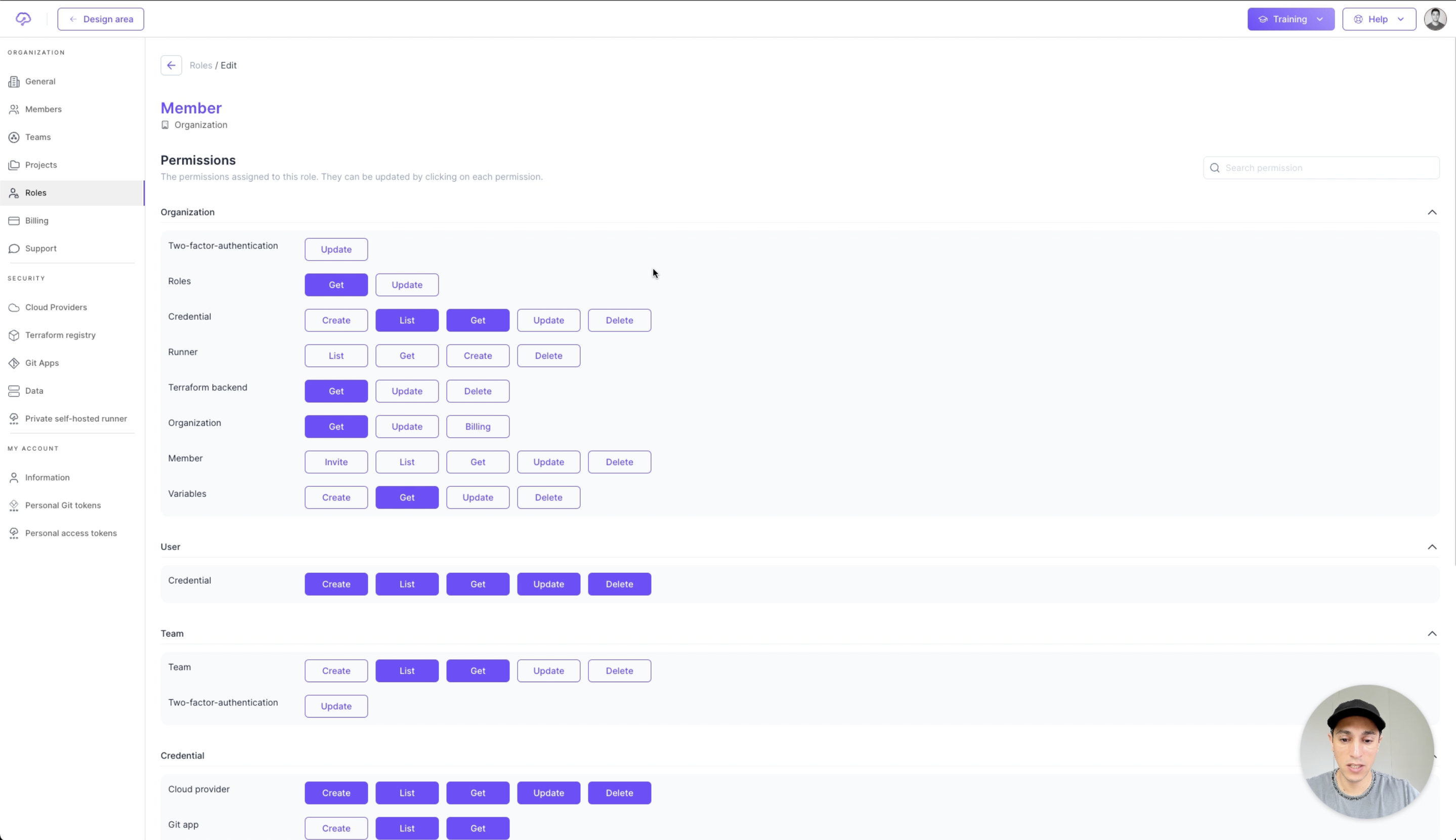This screenshot has height=840, width=1456.
Task: Open Personal Git tokens from sidebar
Action: 63,505
